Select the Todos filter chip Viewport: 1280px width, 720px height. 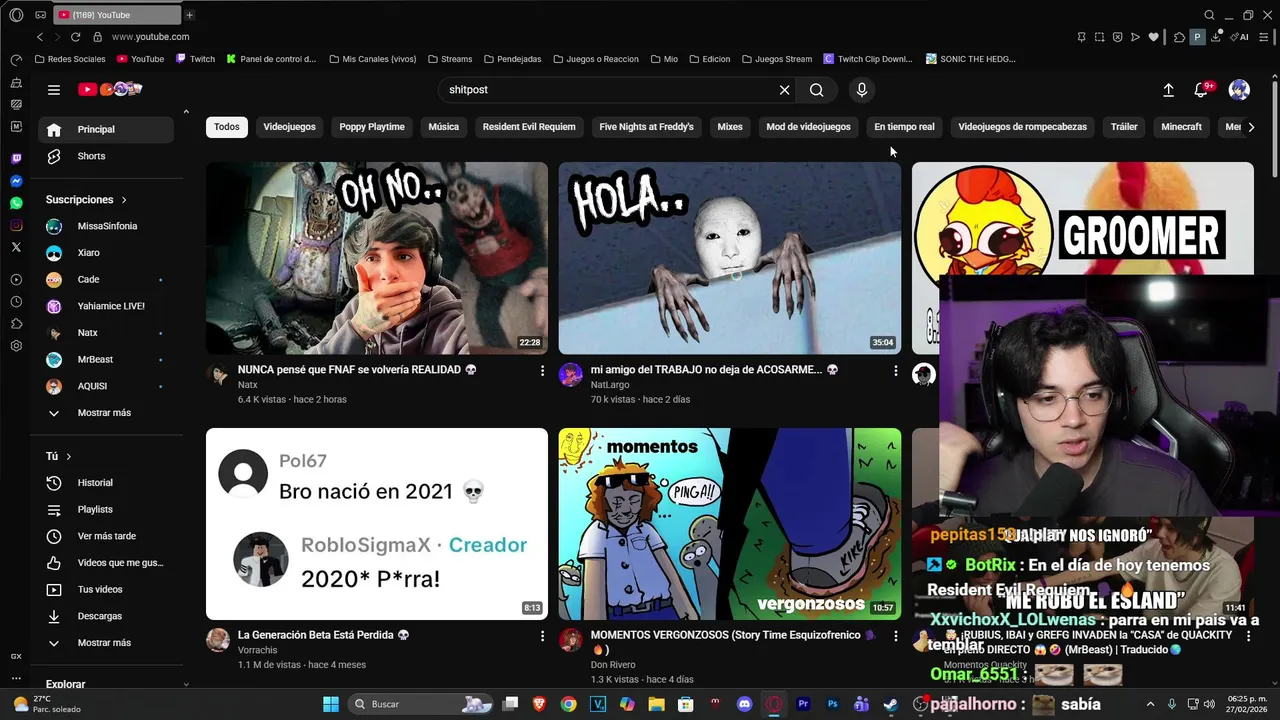[227, 127]
